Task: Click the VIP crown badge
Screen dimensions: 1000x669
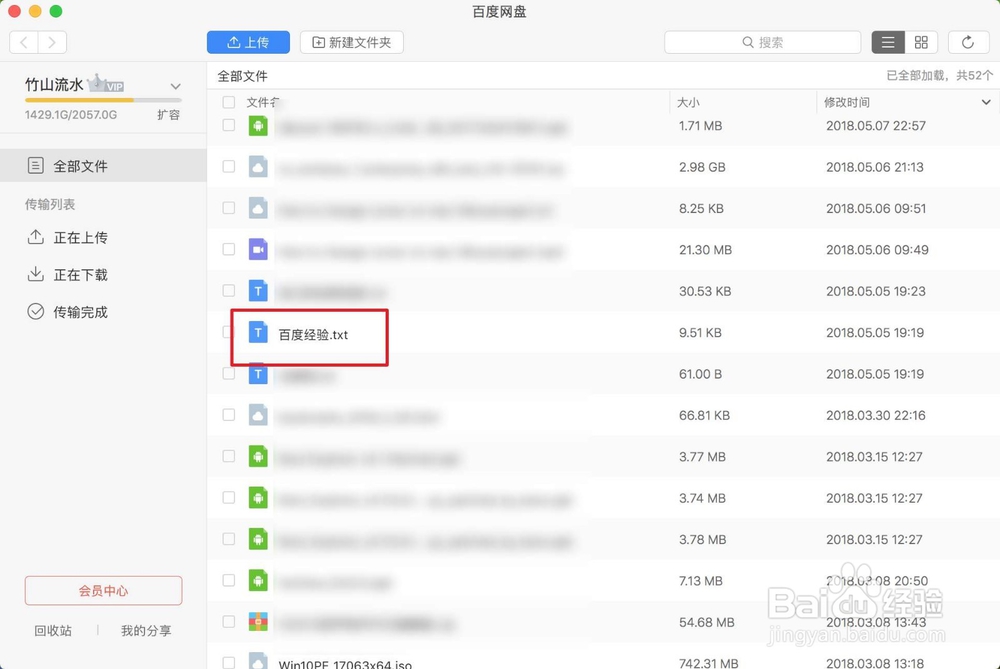Action: [106, 84]
